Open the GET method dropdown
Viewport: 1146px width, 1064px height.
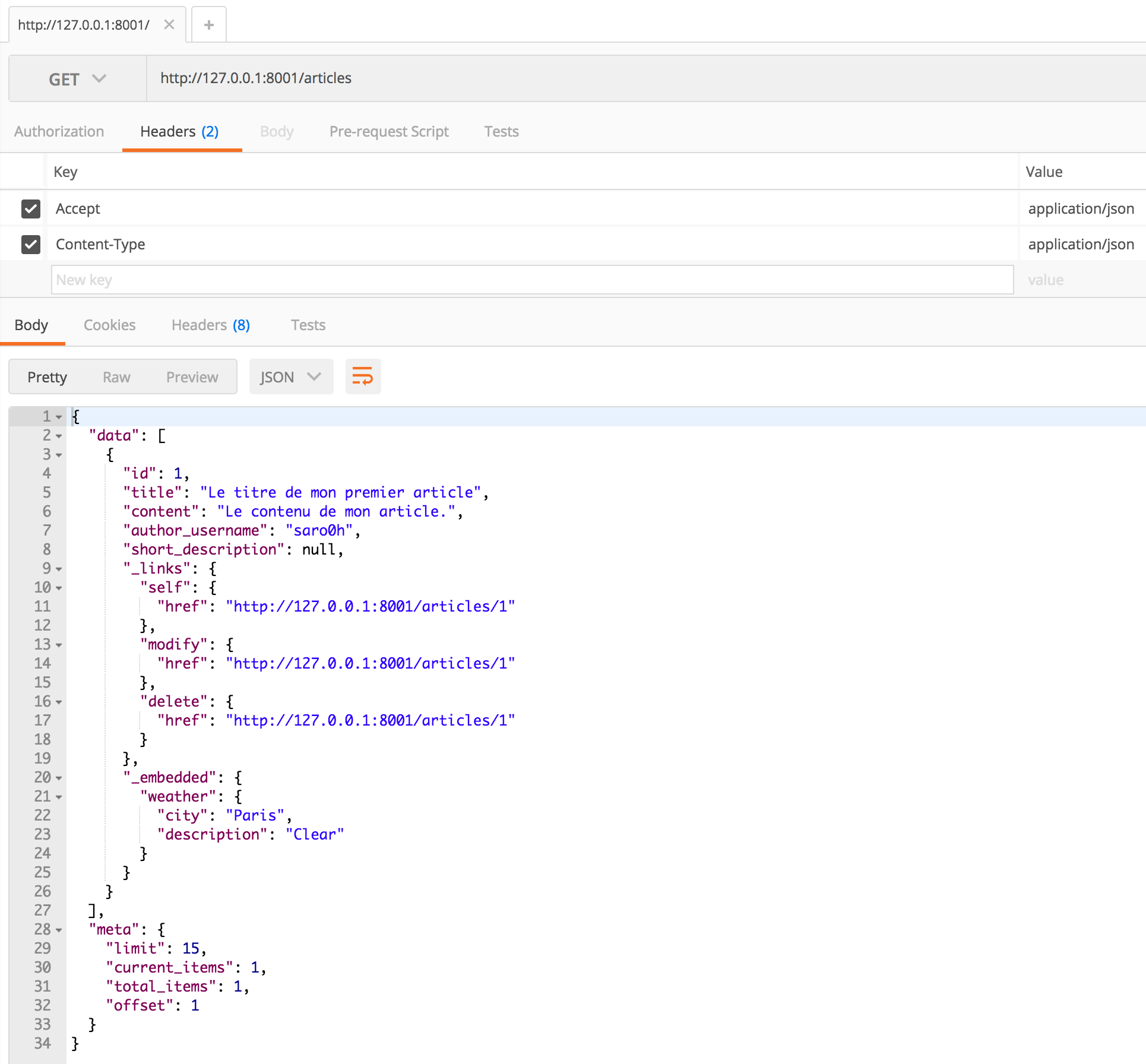78,79
